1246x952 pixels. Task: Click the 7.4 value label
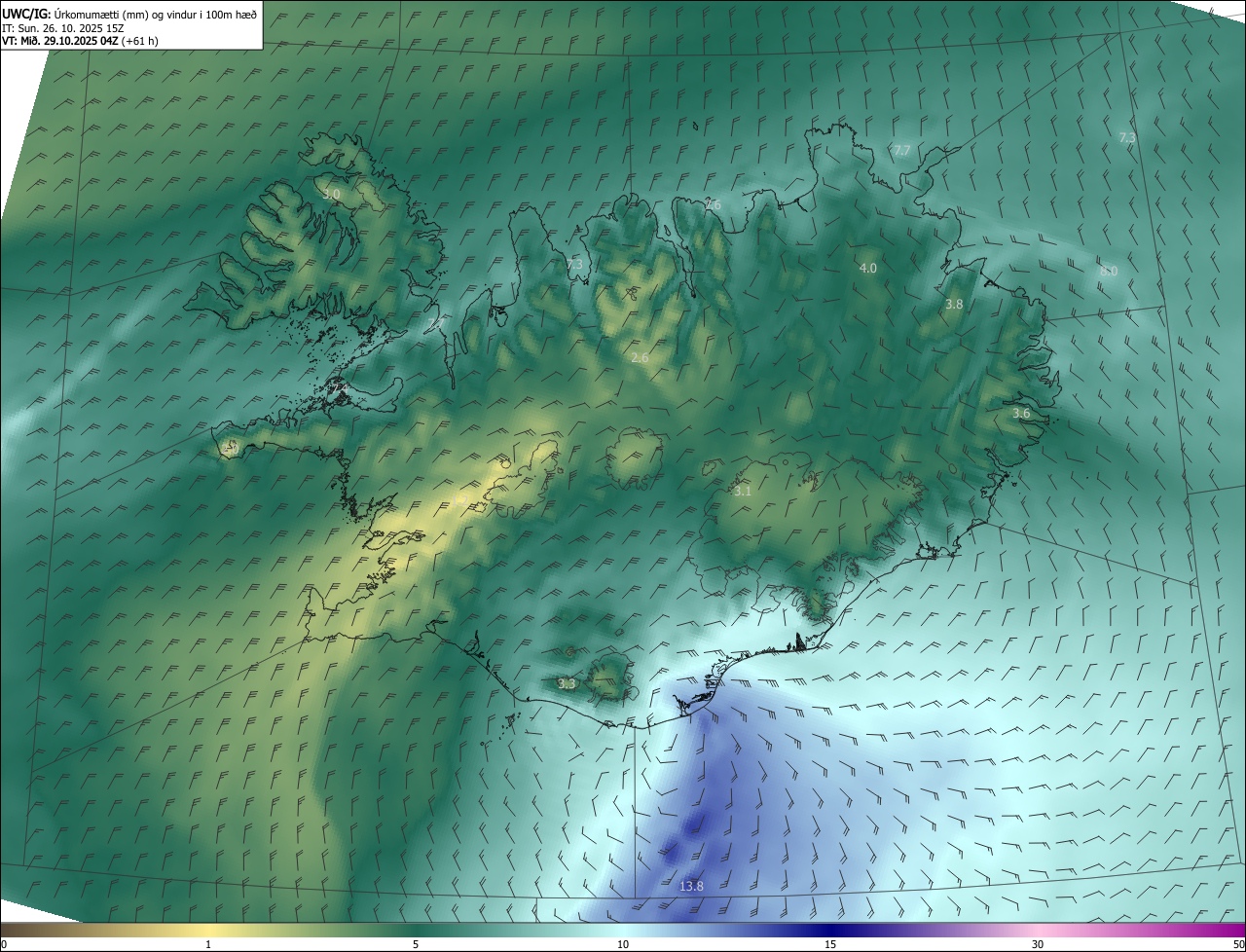click(x=339, y=389)
